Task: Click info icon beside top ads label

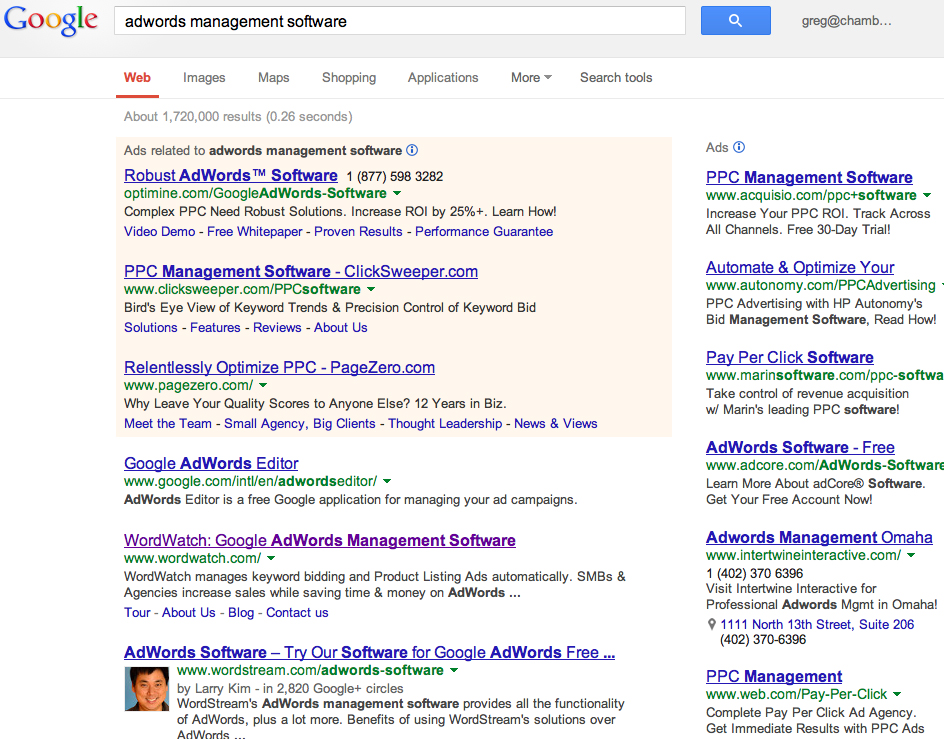Action: tap(412, 150)
